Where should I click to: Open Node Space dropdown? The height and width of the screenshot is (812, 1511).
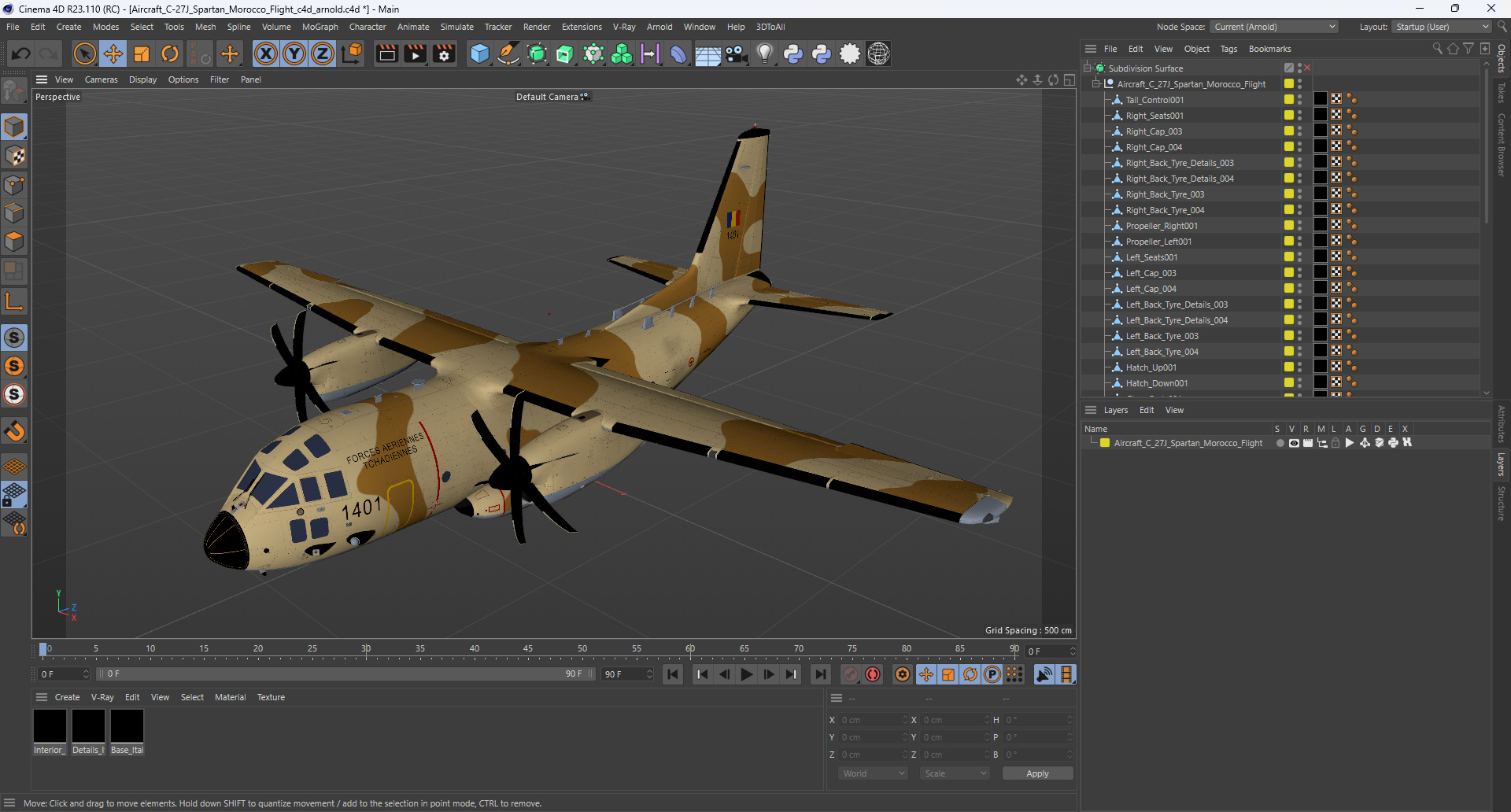(1273, 27)
